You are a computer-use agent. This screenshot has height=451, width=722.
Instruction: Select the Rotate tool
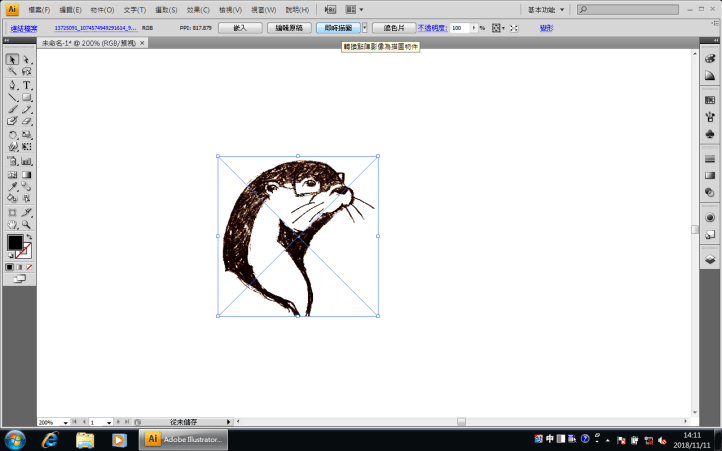pos(12,135)
